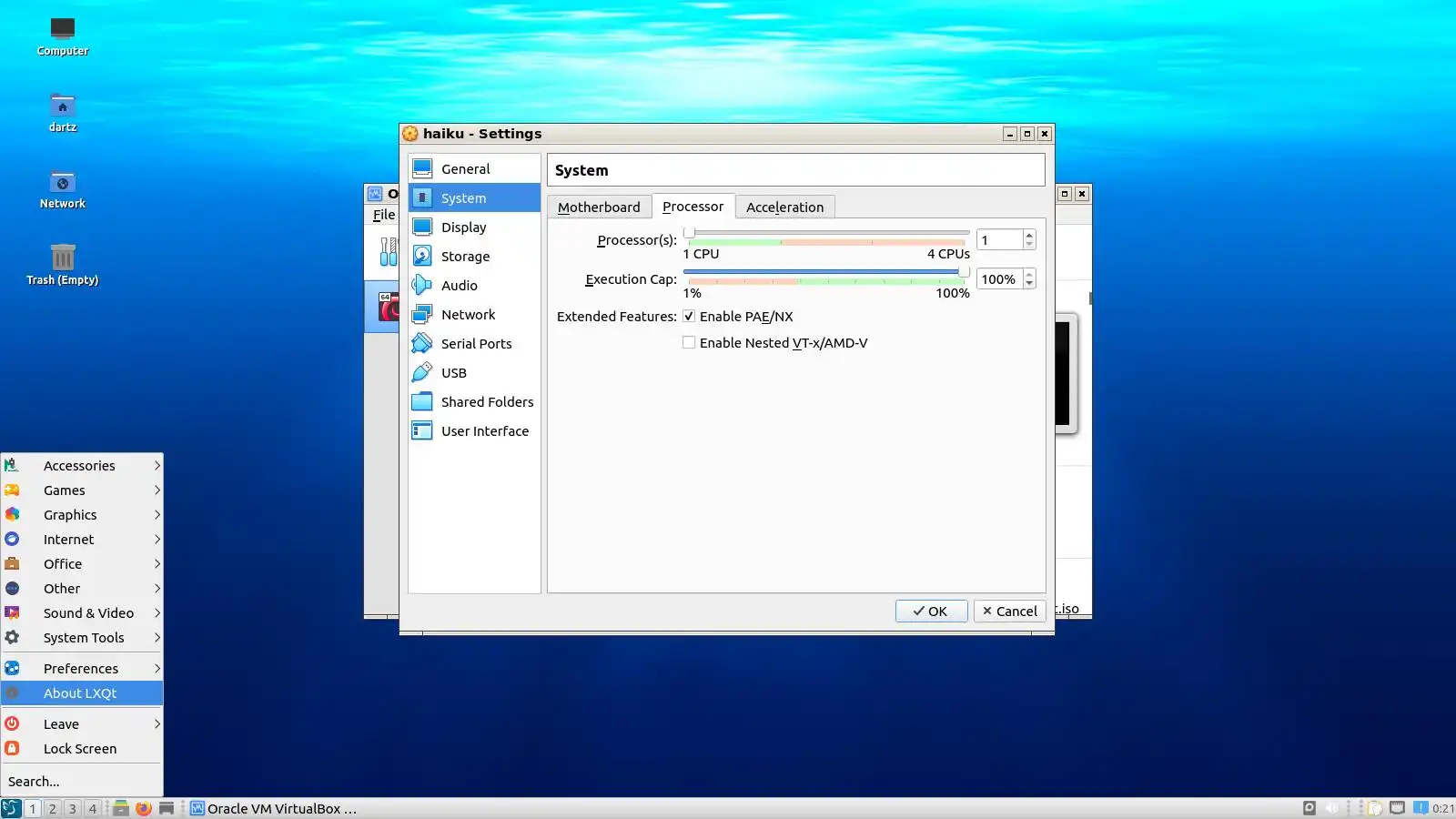Disable the Enable PAE/NX checkbox
1456x819 pixels.
click(x=689, y=317)
